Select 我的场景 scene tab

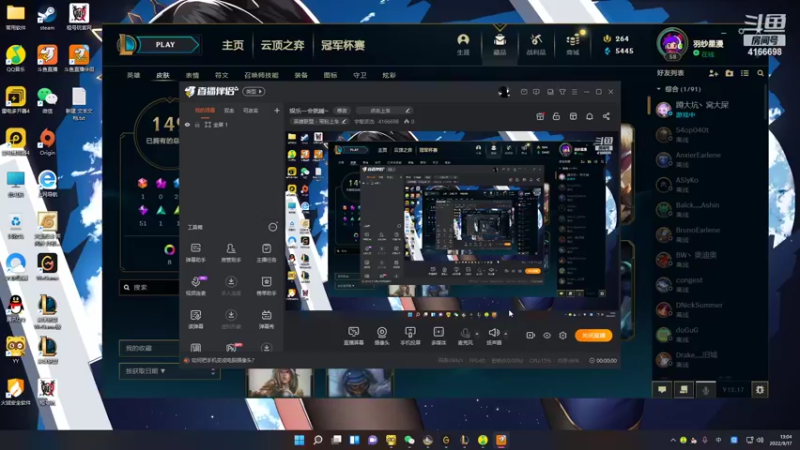(205, 110)
